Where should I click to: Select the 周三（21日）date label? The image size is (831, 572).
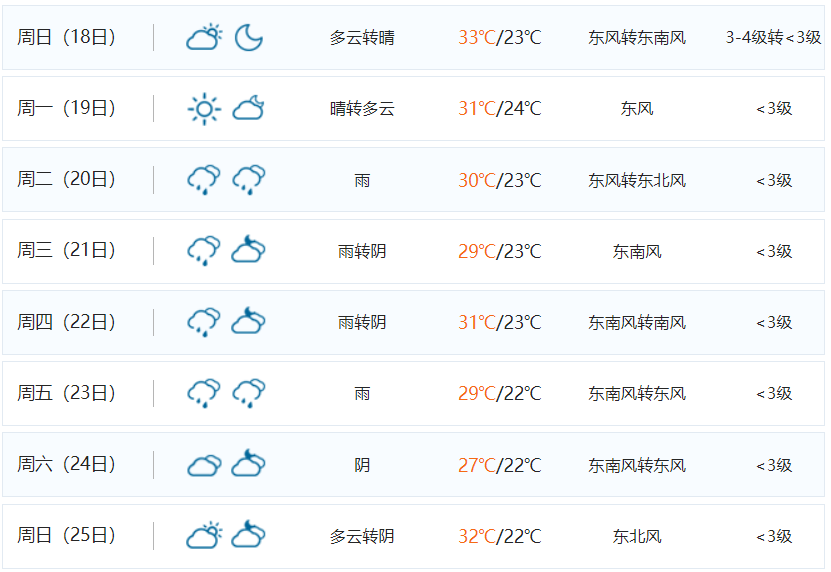[x=66, y=250]
